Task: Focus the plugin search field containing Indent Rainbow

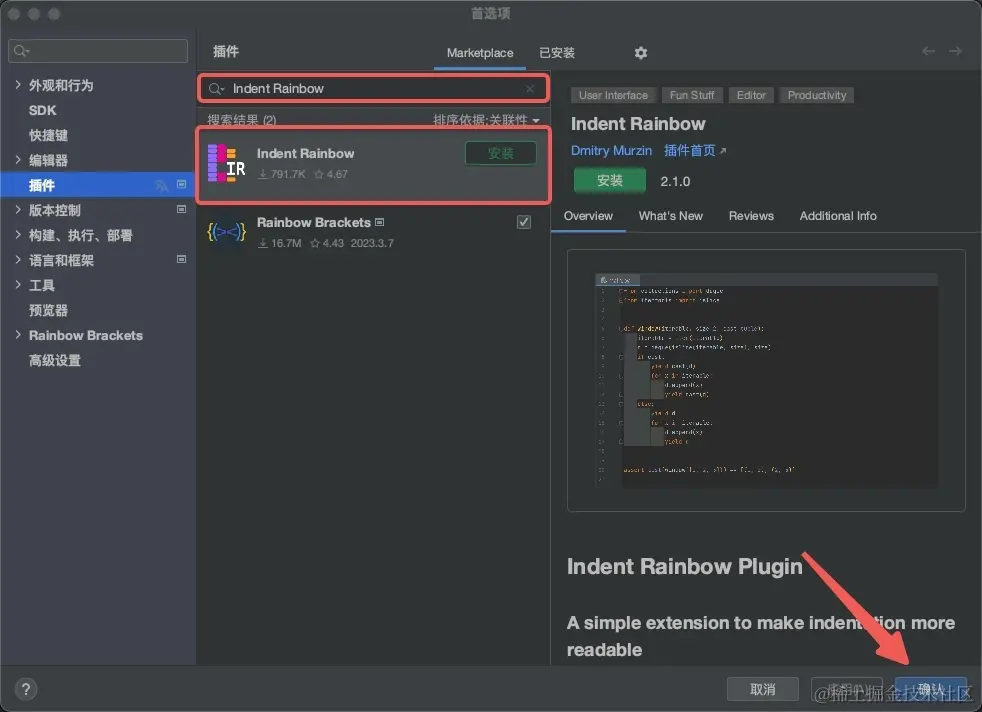Action: pyautogui.click(x=373, y=88)
